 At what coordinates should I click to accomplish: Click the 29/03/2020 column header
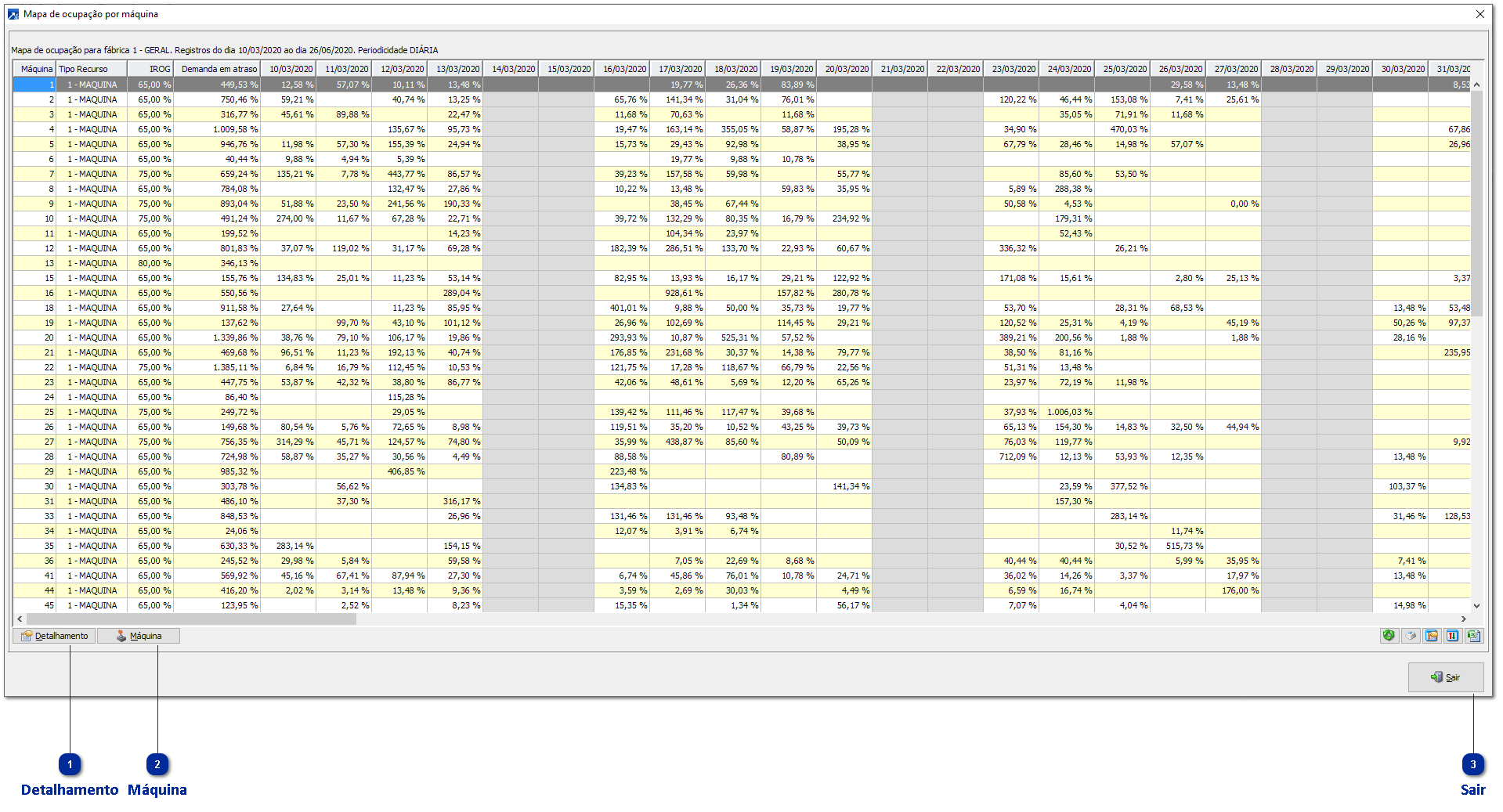tap(1345, 69)
